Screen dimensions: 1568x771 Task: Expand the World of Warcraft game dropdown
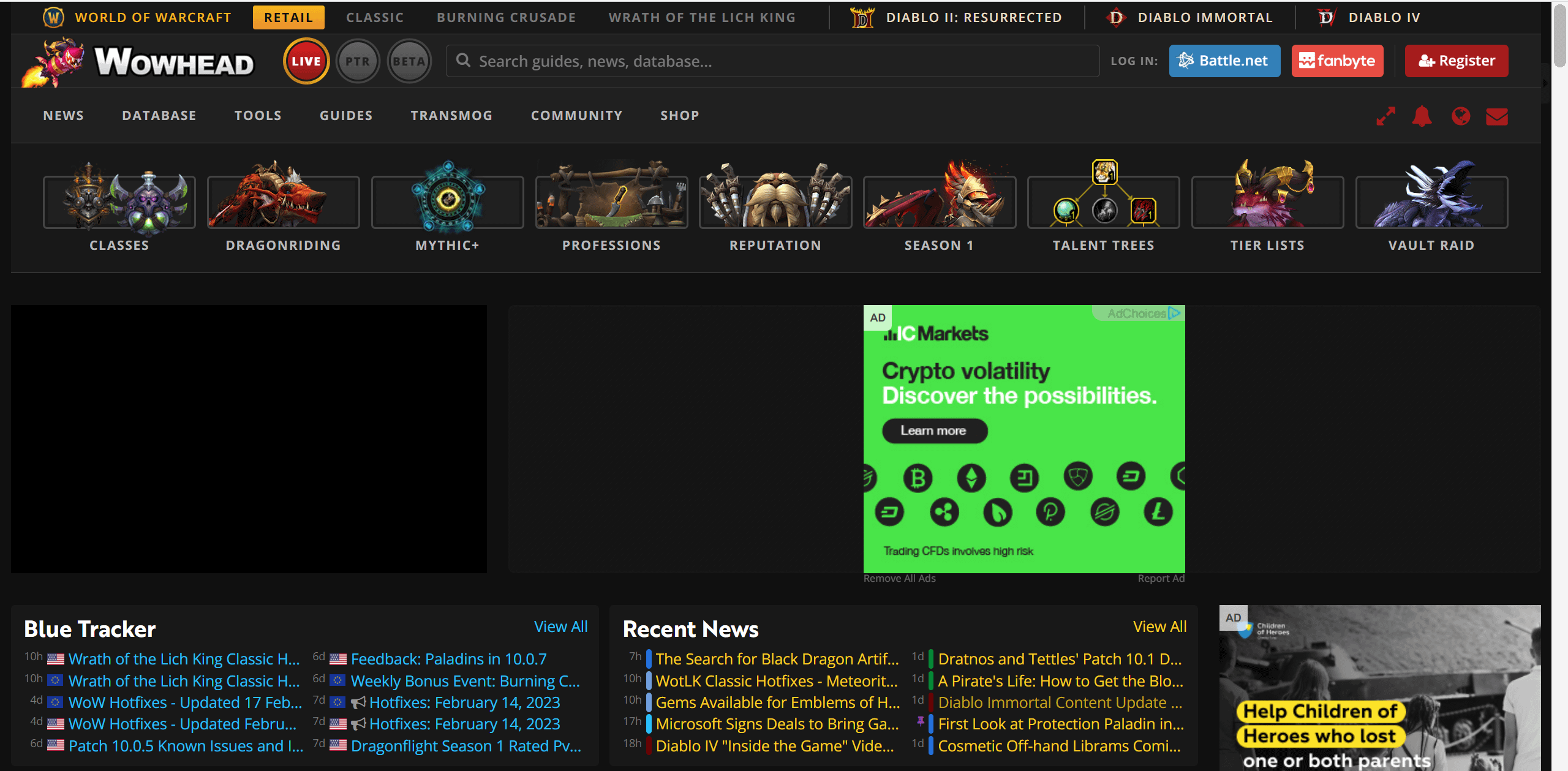tap(153, 17)
